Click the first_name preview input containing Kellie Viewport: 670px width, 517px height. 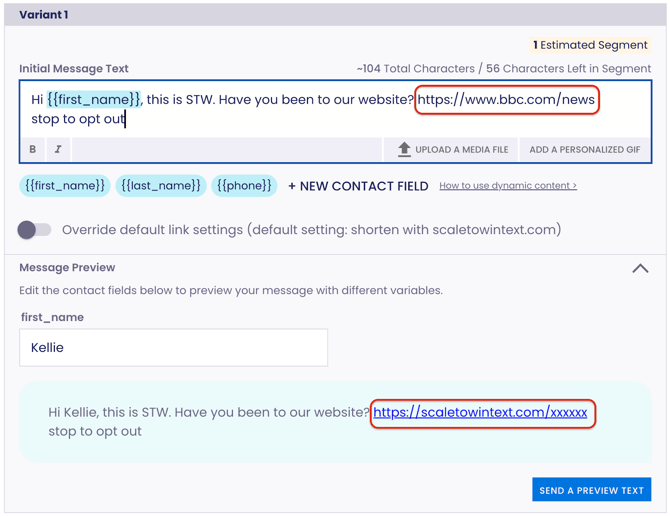point(173,348)
